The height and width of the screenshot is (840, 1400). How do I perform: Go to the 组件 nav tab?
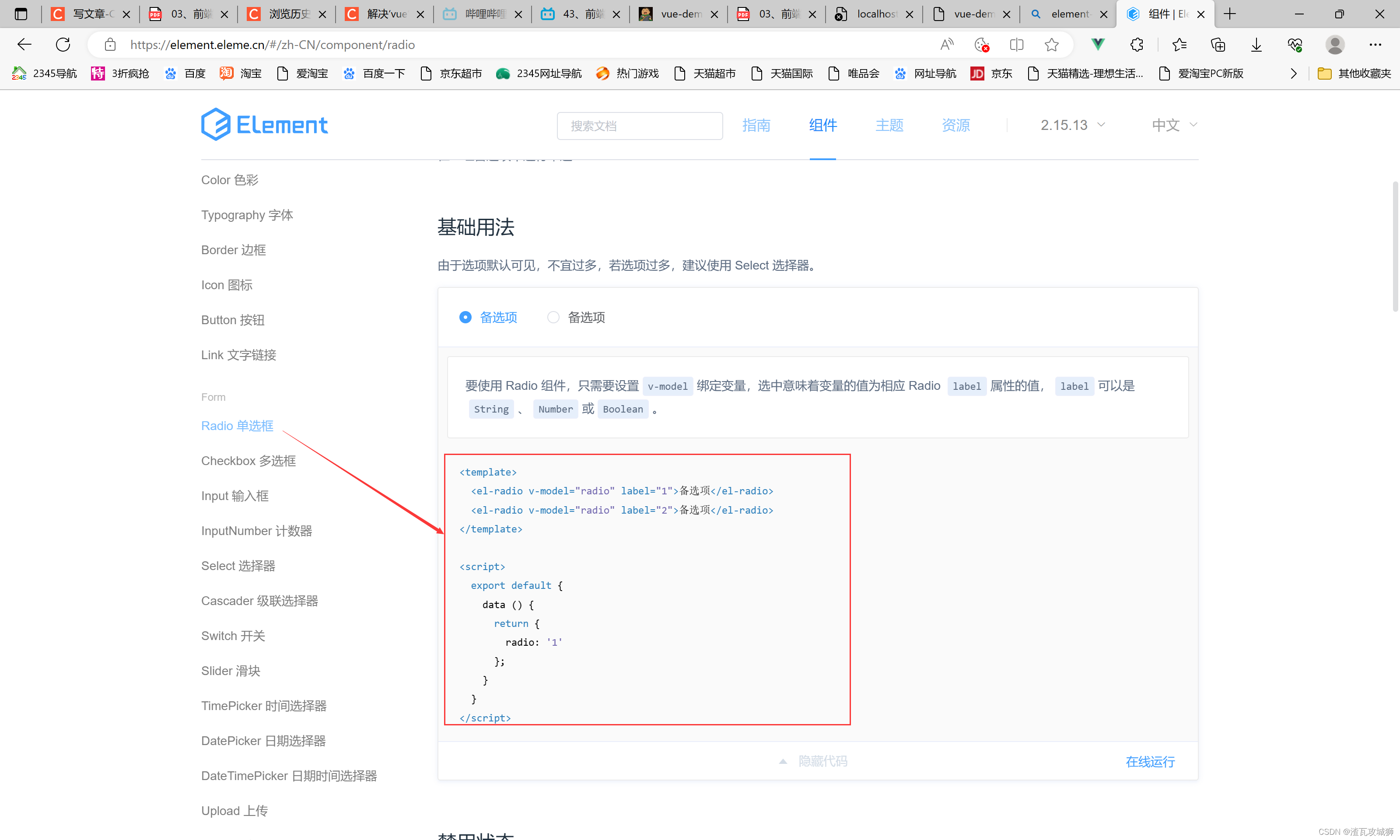(x=823, y=125)
